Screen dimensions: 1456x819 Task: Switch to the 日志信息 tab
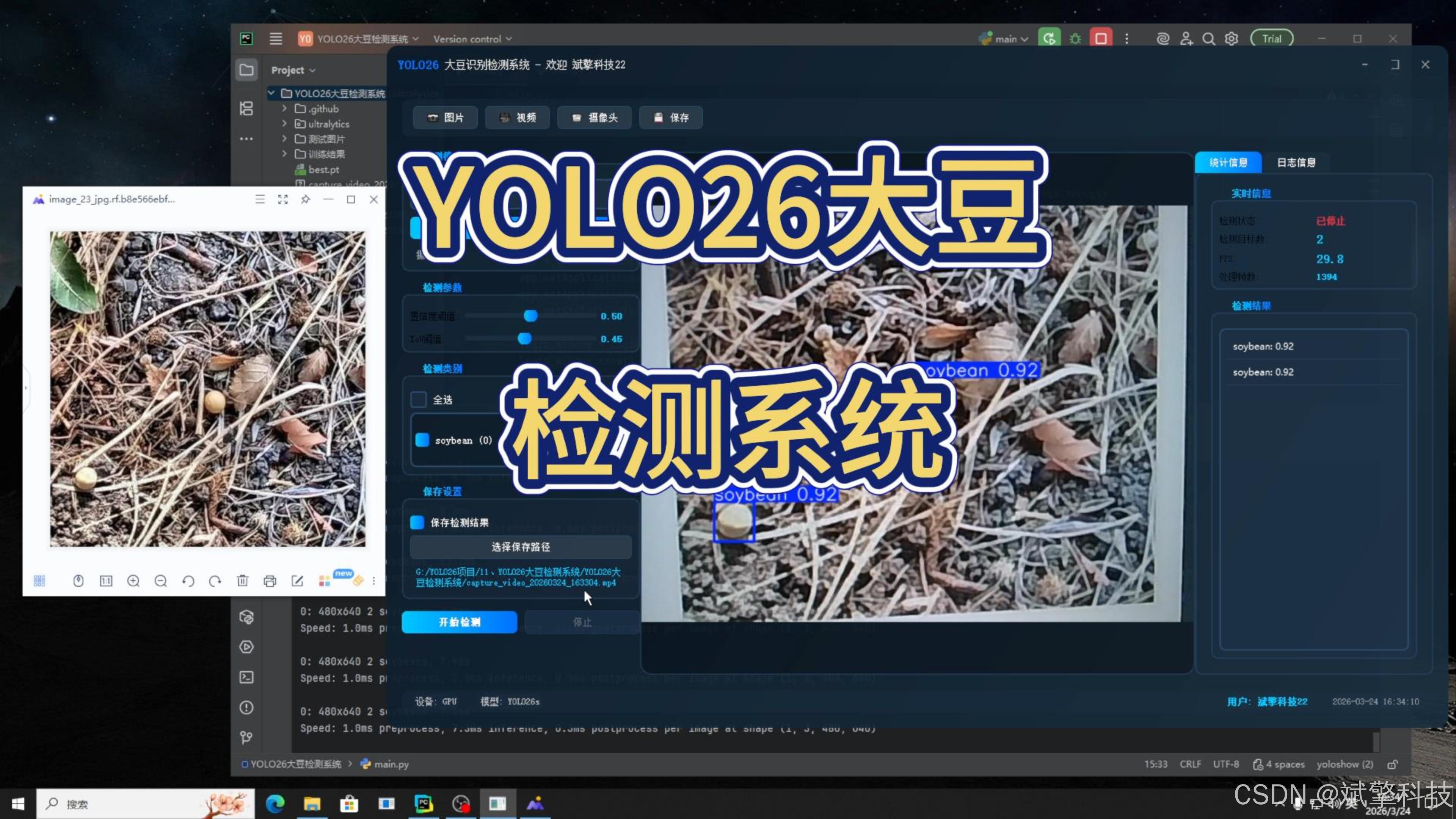tap(1296, 163)
